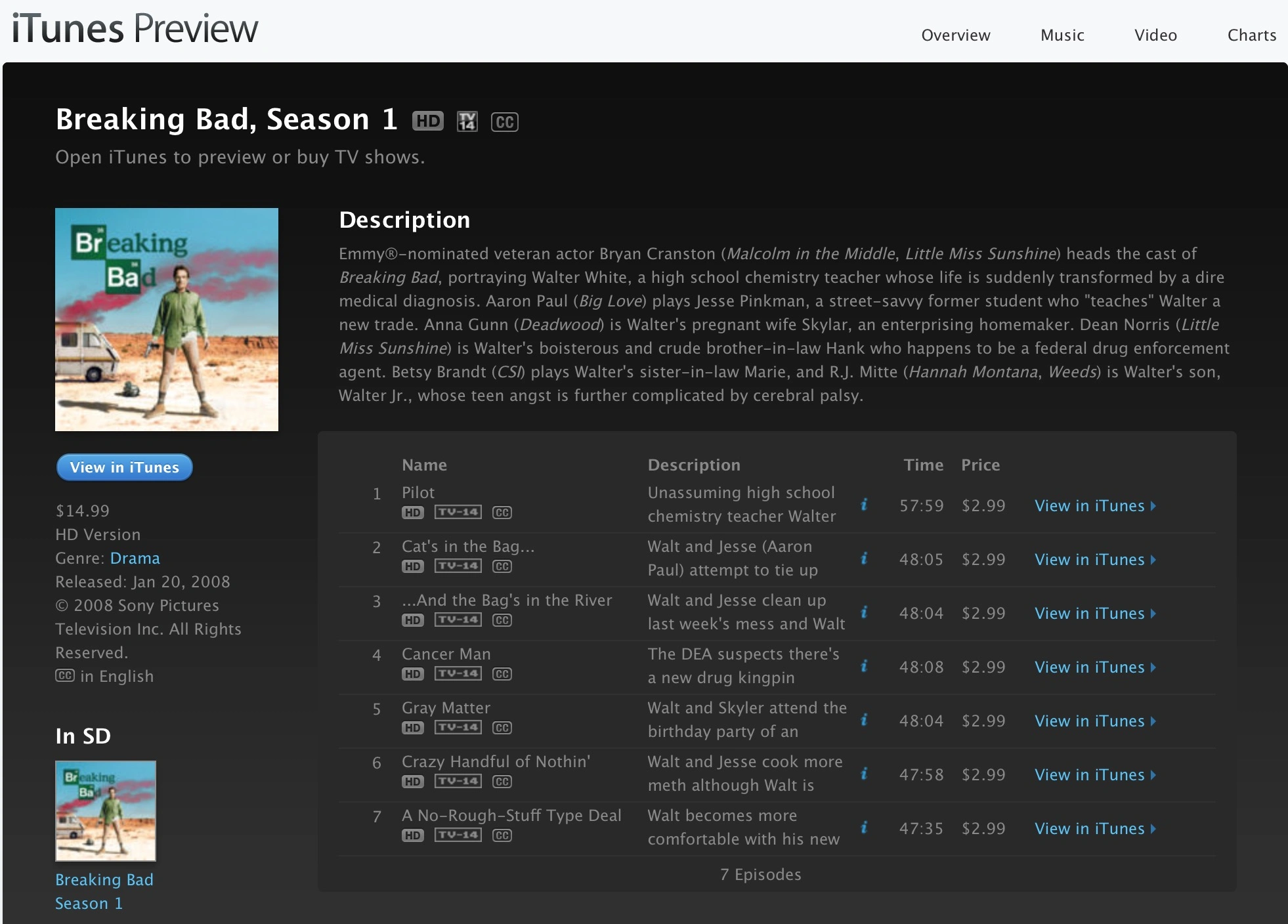Viewport: 1288px width, 924px height.
Task: Click the HD badge beside the season title
Action: pyautogui.click(x=428, y=121)
